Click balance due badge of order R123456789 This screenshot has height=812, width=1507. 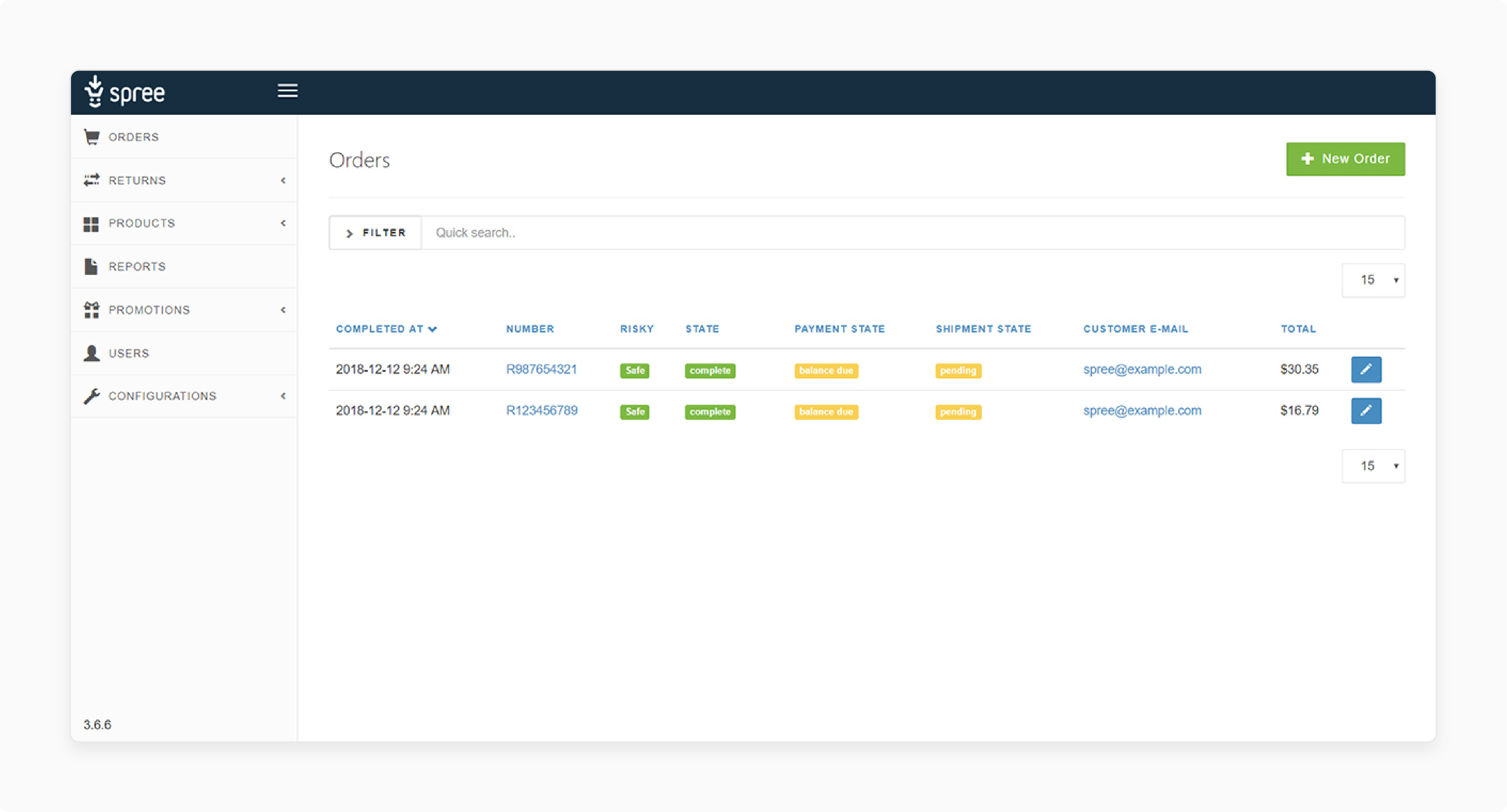pos(826,411)
